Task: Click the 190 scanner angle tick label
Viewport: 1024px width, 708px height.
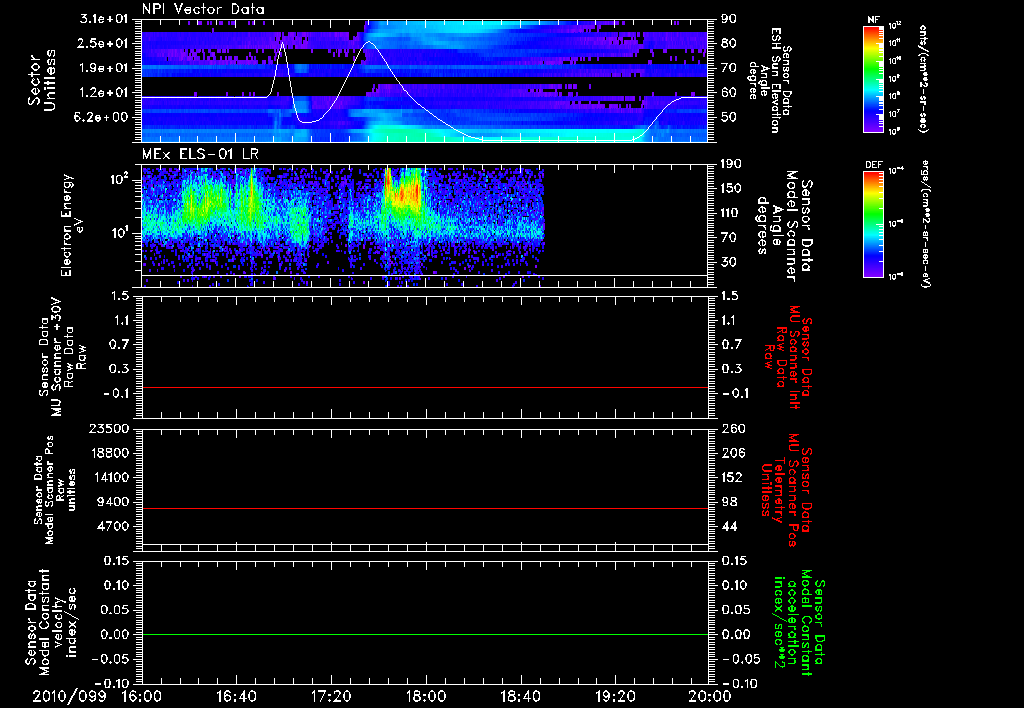Action: (732, 164)
